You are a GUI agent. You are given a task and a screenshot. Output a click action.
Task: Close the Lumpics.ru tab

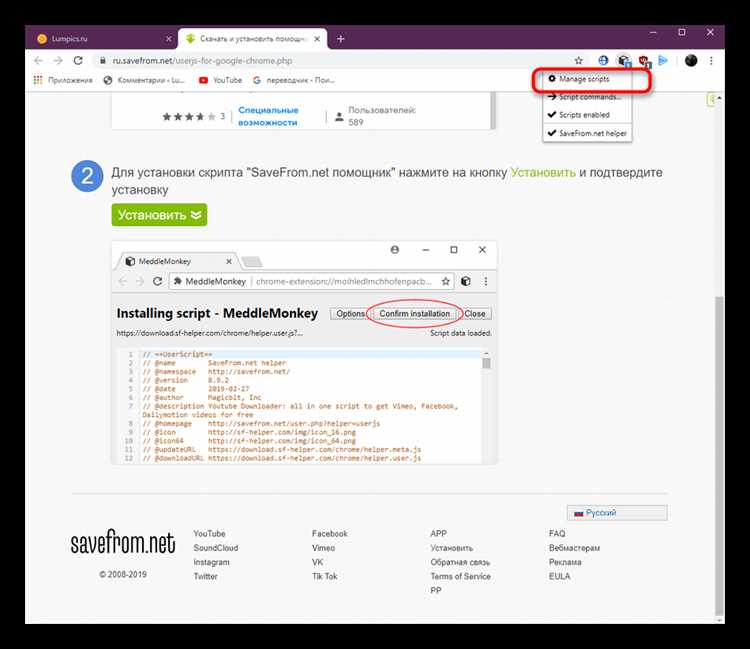pos(168,39)
